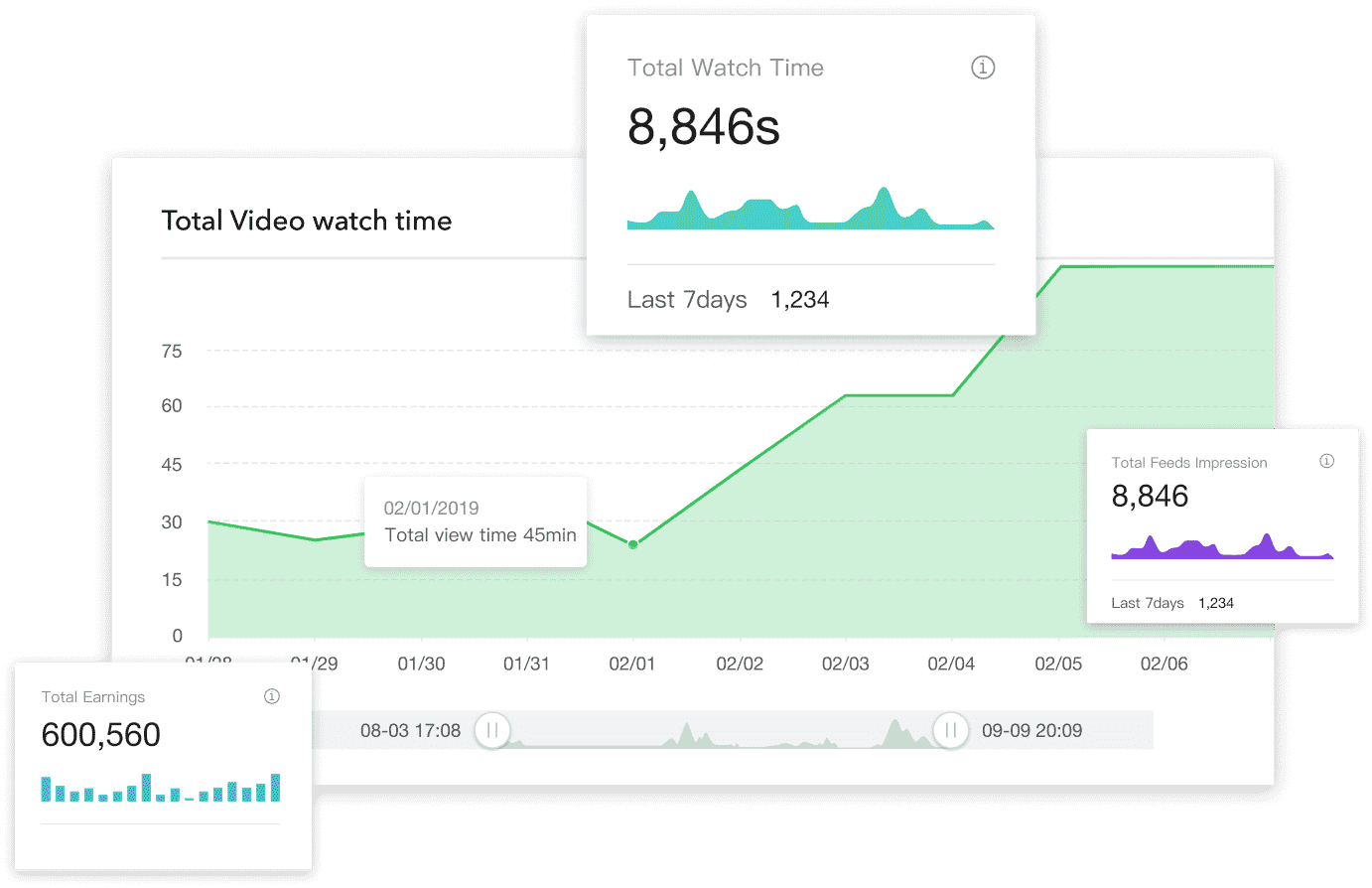This screenshot has width=1372, height=888.
Task: Click the purple sparkline on Feeds Impression card
Action: click(1222, 546)
